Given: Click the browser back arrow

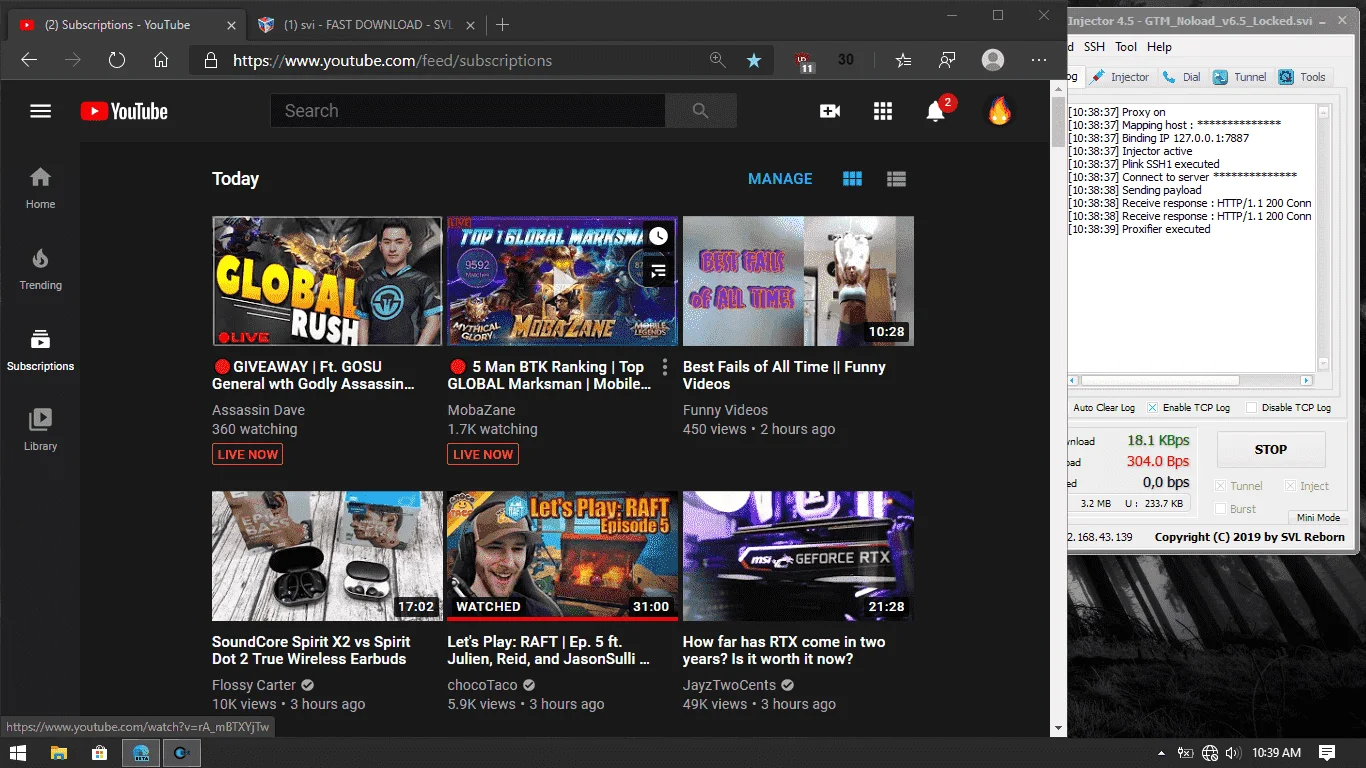Looking at the screenshot, I should pos(29,60).
